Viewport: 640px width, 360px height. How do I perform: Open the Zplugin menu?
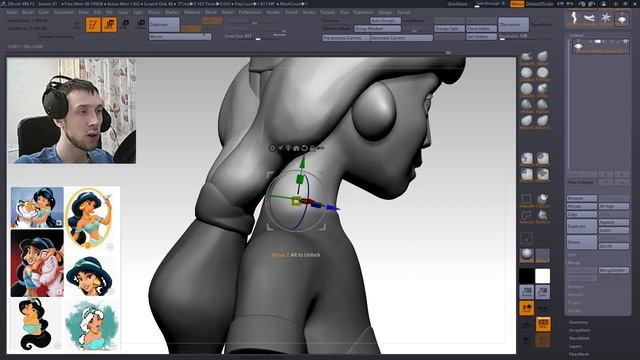coord(385,12)
